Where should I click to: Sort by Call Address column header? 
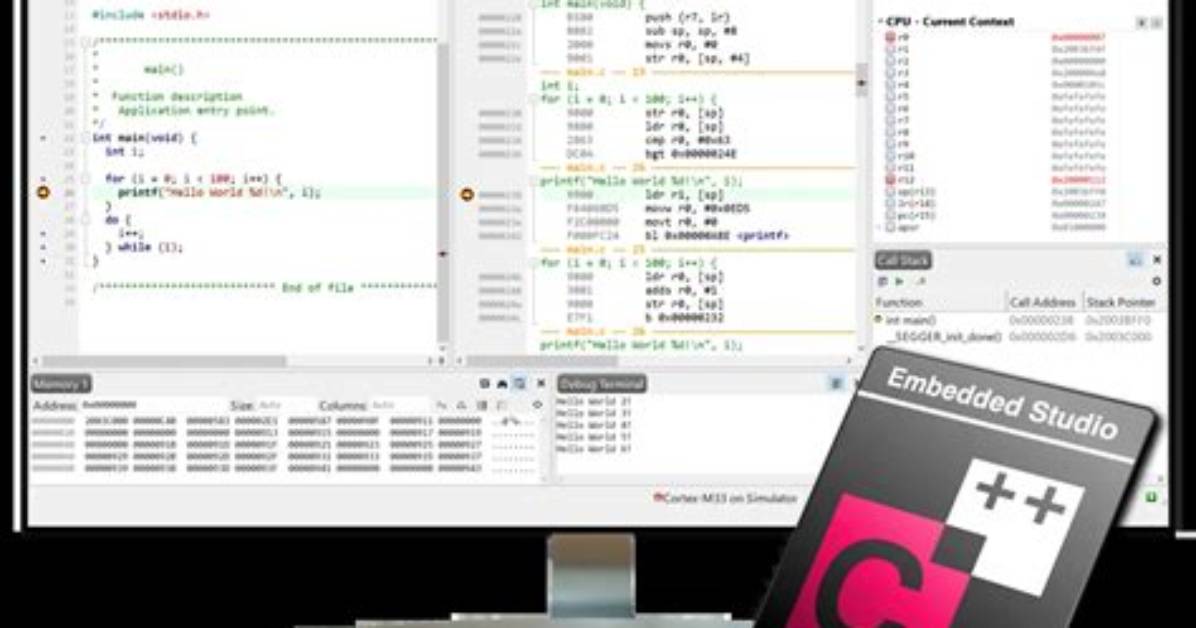pos(1043,302)
